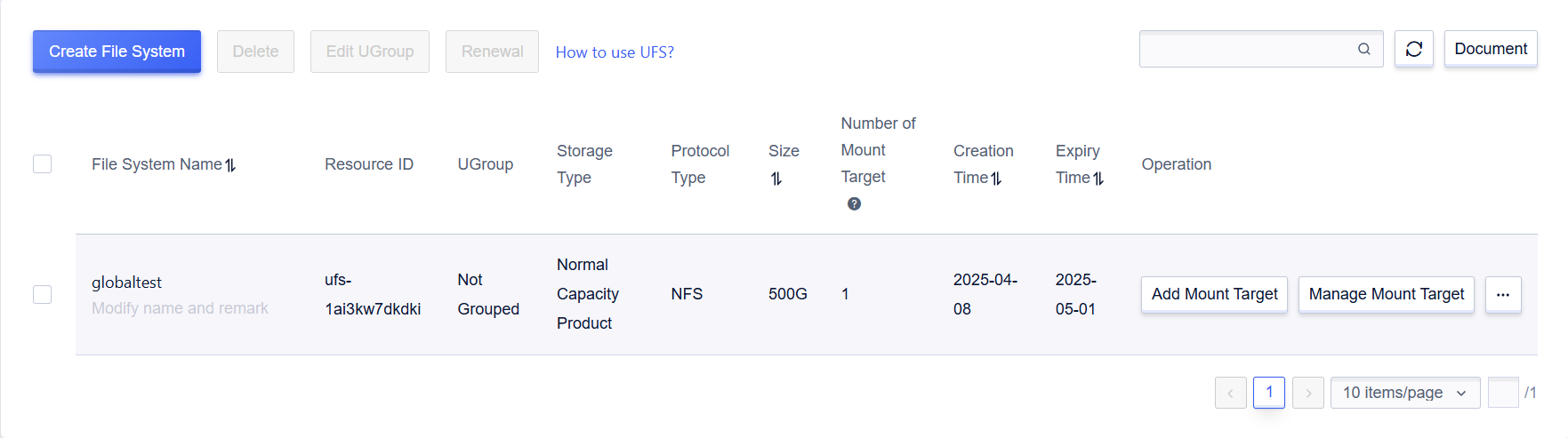This screenshot has width=1568, height=438.
Task: Go to next page arrow
Action: pos(1308,393)
